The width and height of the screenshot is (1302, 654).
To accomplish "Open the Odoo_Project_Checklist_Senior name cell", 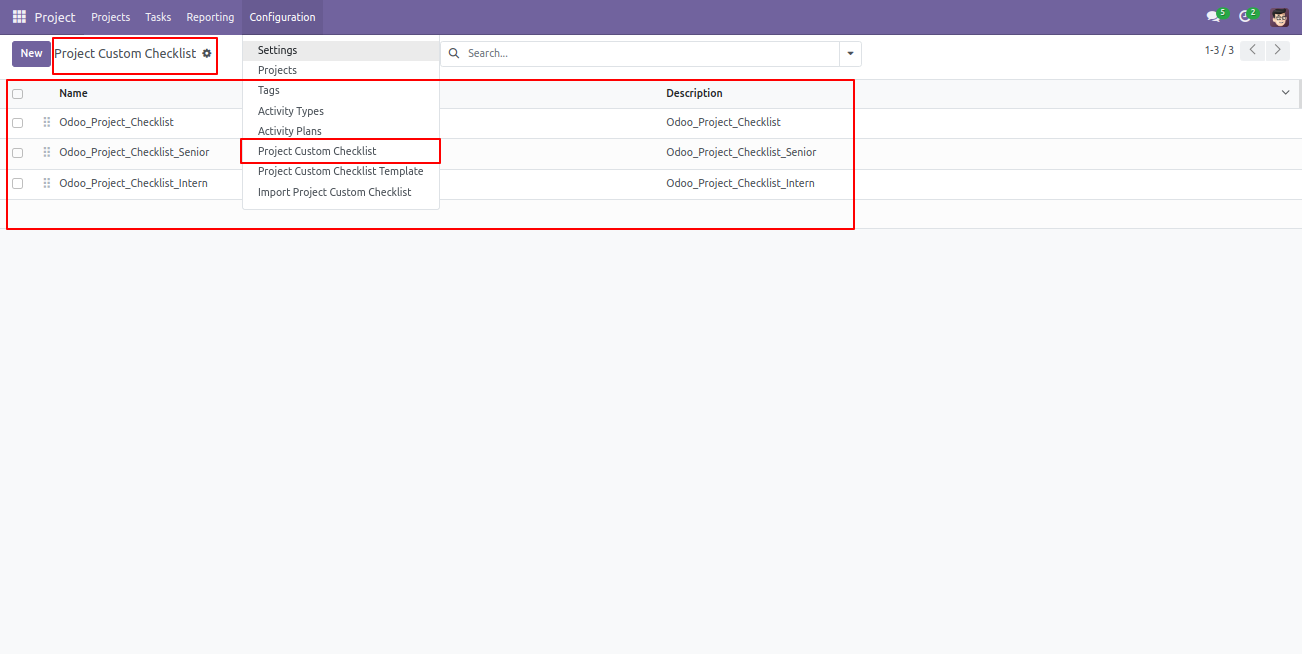I will pyautogui.click(x=134, y=152).
